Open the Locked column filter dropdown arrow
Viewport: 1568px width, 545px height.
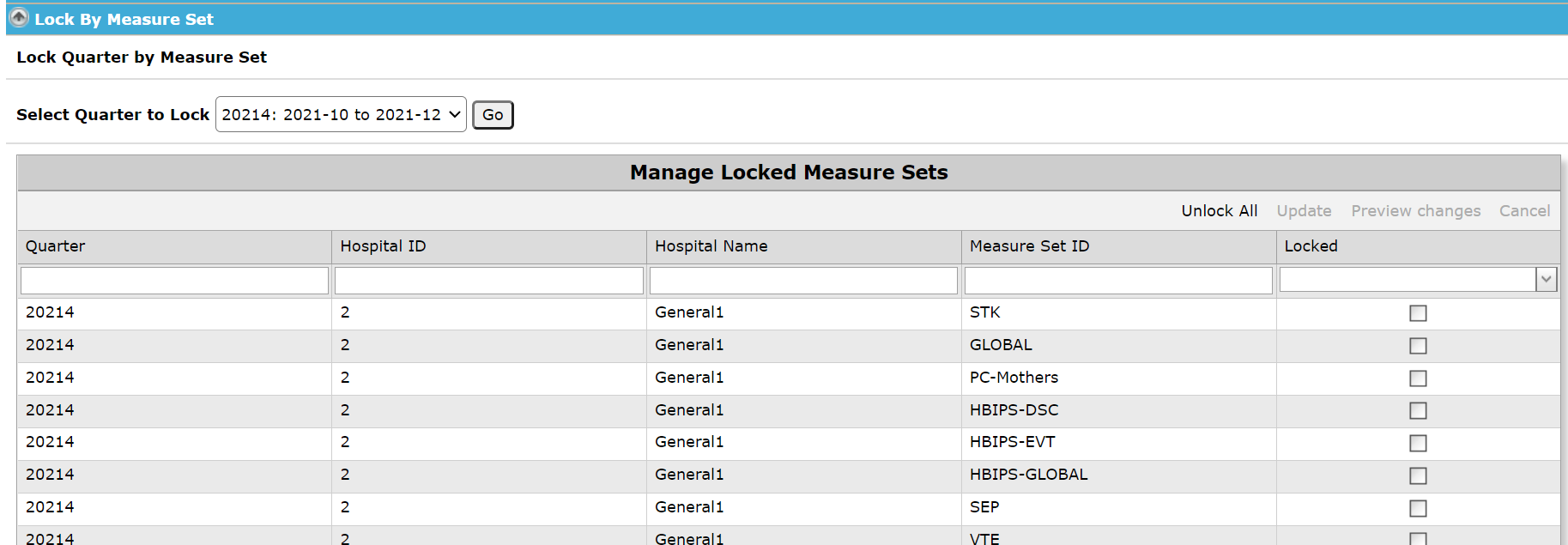click(1547, 279)
